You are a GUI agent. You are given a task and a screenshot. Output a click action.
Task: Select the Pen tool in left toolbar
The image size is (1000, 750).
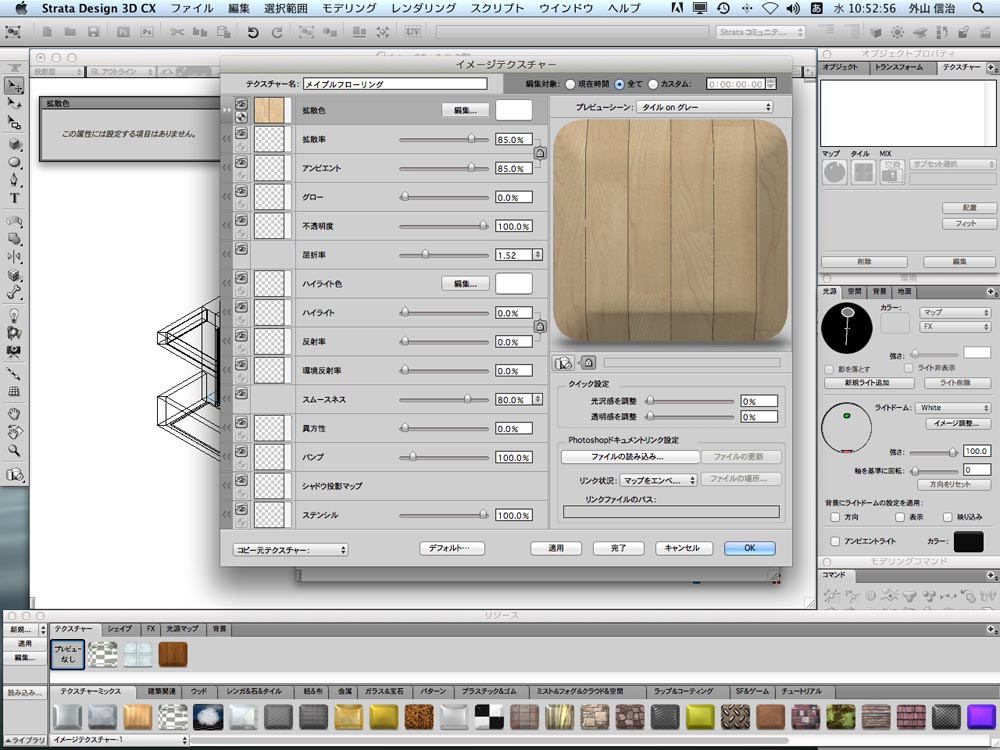[x=14, y=180]
